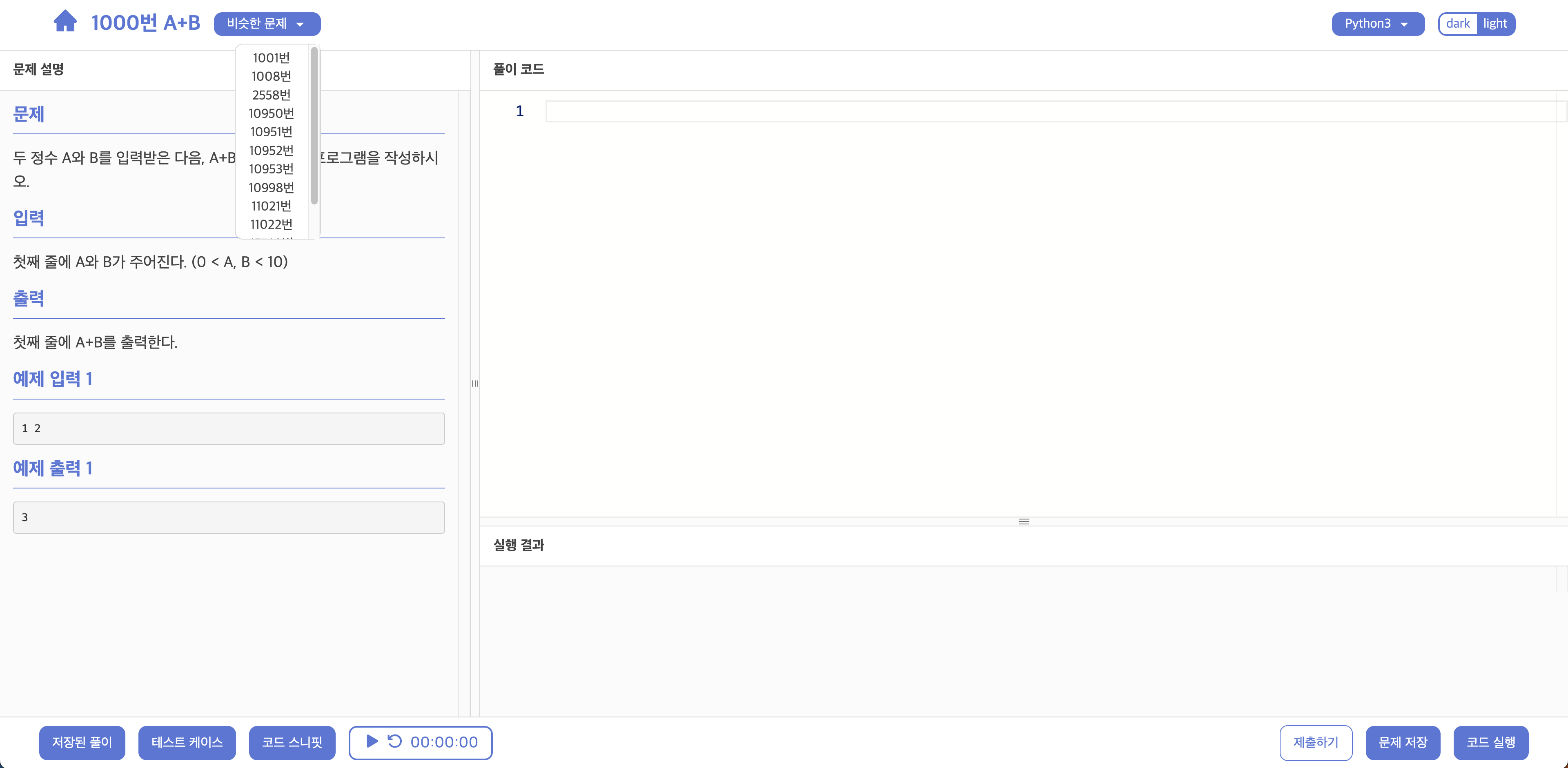
Task: Click the home icon
Action: [x=65, y=22]
